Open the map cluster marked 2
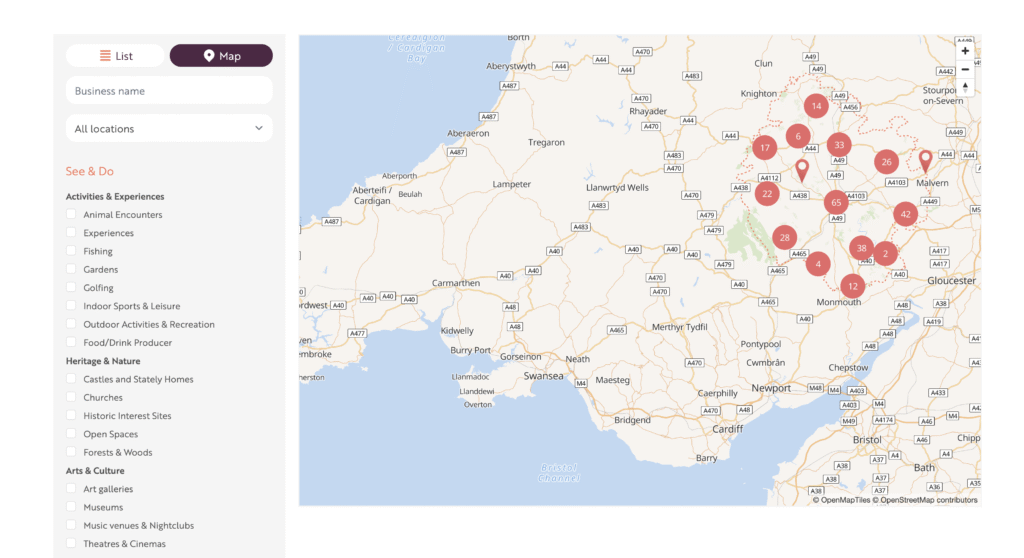The width and height of the screenshot is (1024, 558). [886, 254]
